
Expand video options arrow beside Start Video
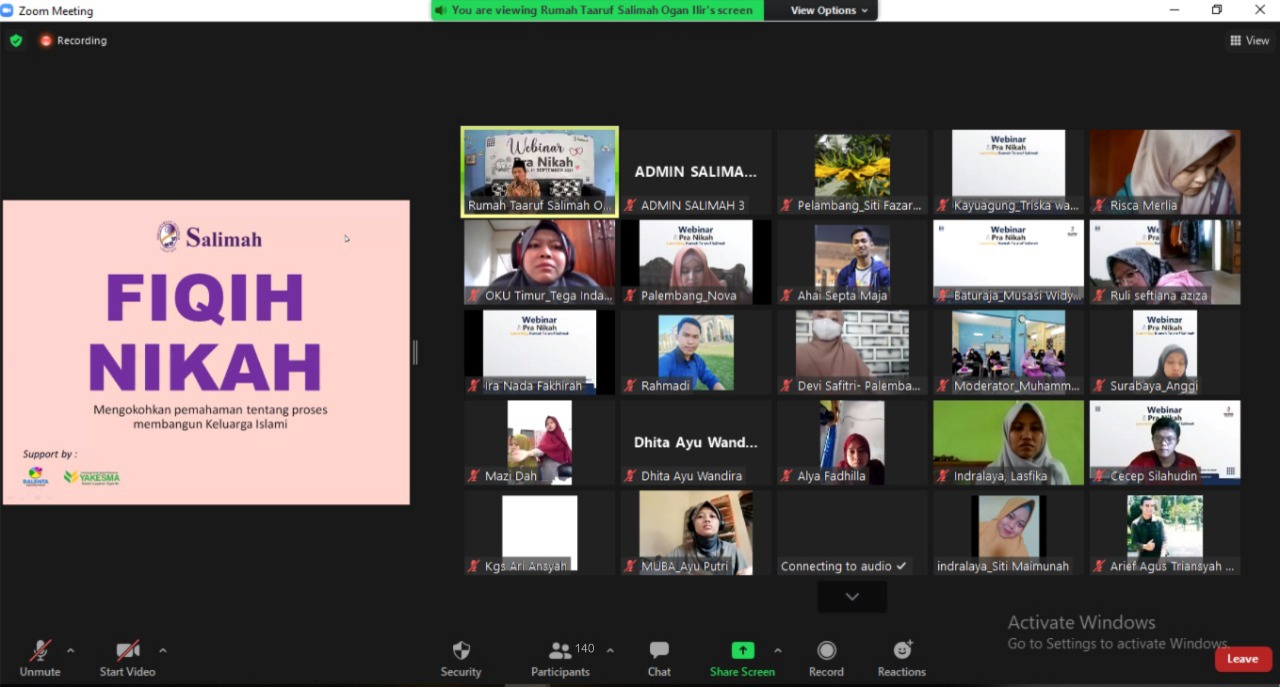point(163,650)
